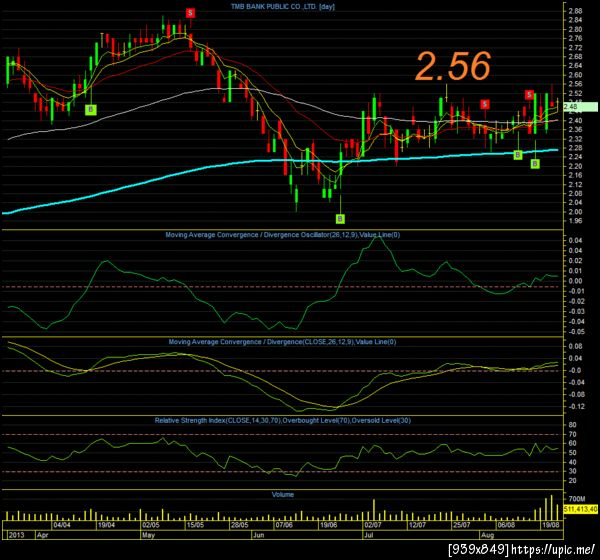Click the 28/05 date label
The width and height of the screenshot is (600, 560).
click(x=240, y=525)
